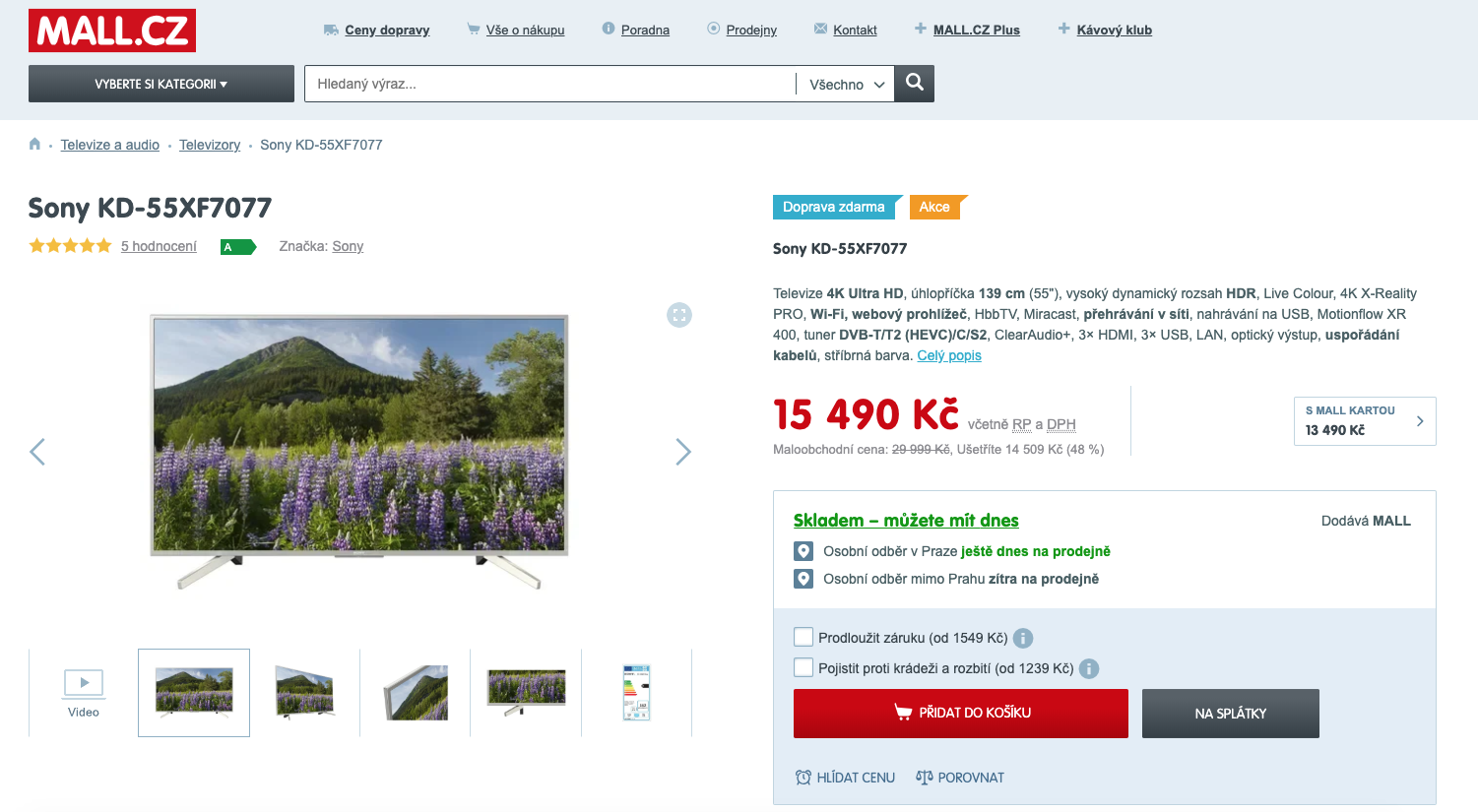Open fullscreen image zoom icon

coord(679,315)
